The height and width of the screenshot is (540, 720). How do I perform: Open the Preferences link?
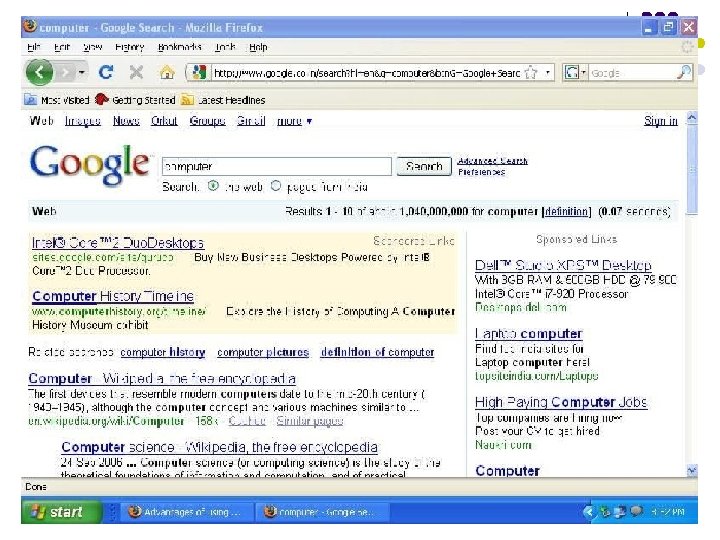tap(482, 172)
